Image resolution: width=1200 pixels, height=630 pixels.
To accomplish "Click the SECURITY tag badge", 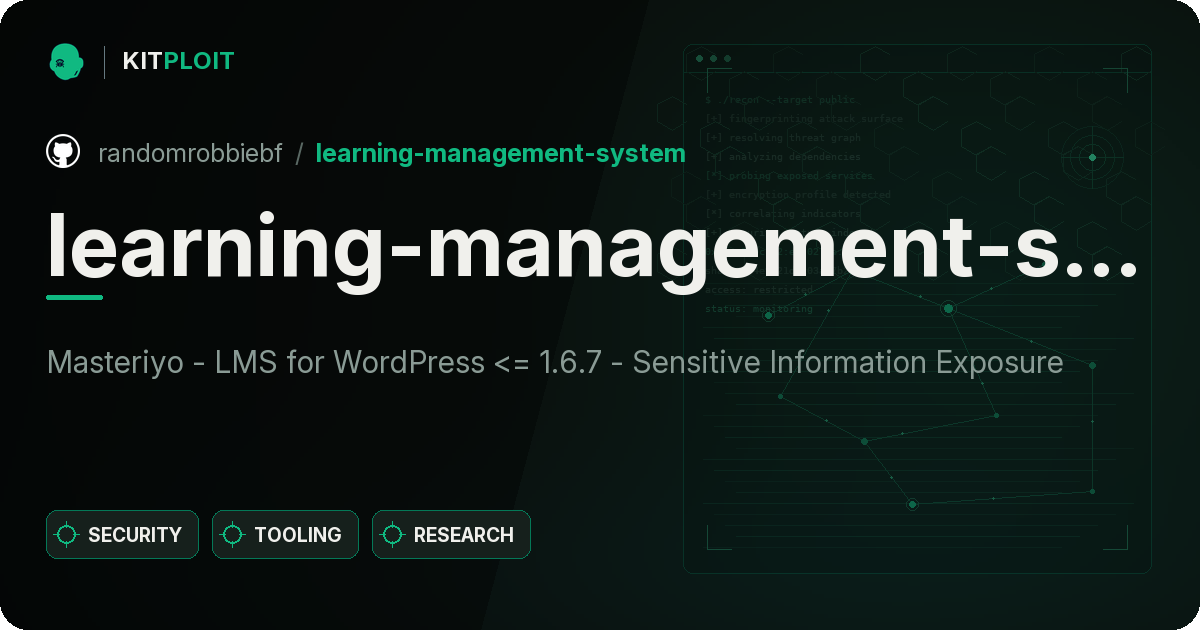I will pyautogui.click(x=122, y=535).
